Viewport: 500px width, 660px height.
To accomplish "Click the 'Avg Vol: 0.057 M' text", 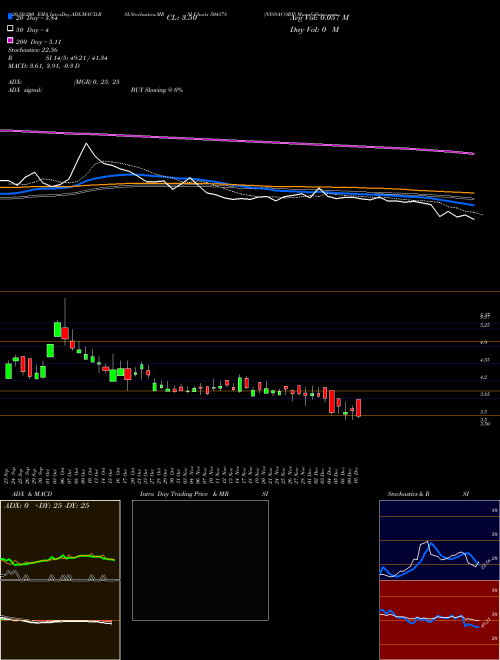I will click(x=319, y=18).
